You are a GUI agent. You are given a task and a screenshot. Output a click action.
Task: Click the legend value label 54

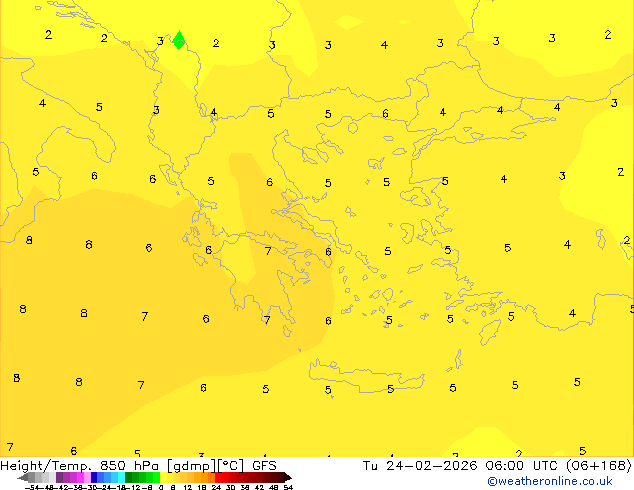[x=288, y=487]
